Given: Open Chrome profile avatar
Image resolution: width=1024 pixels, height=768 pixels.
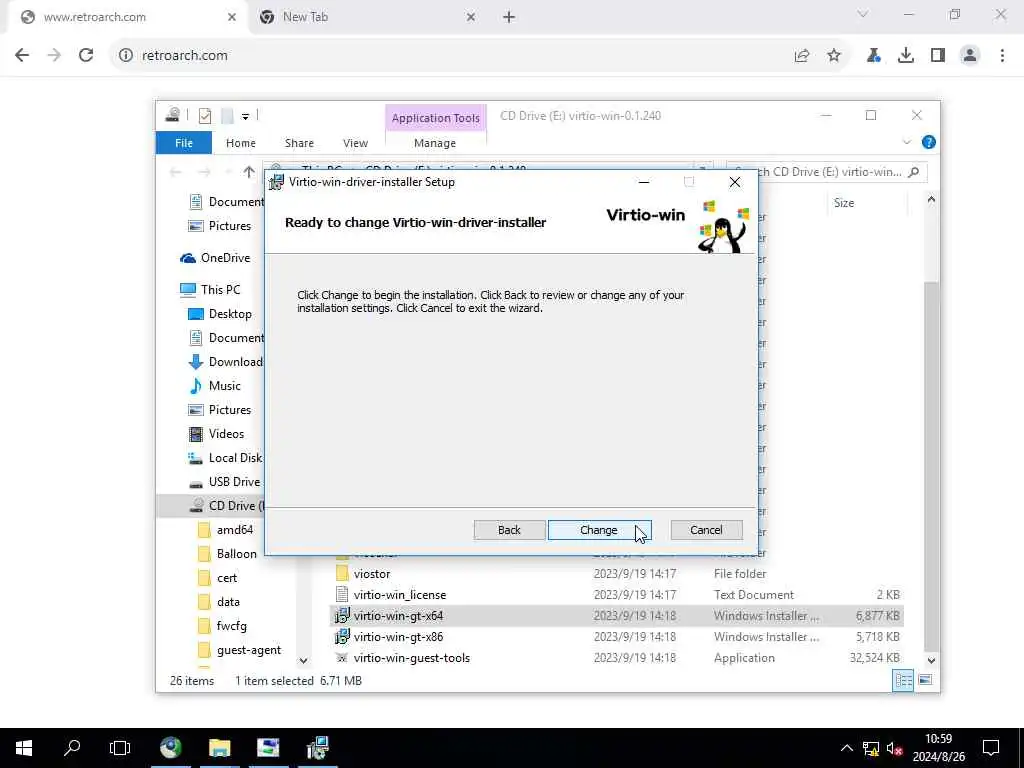Looking at the screenshot, I should (970, 56).
